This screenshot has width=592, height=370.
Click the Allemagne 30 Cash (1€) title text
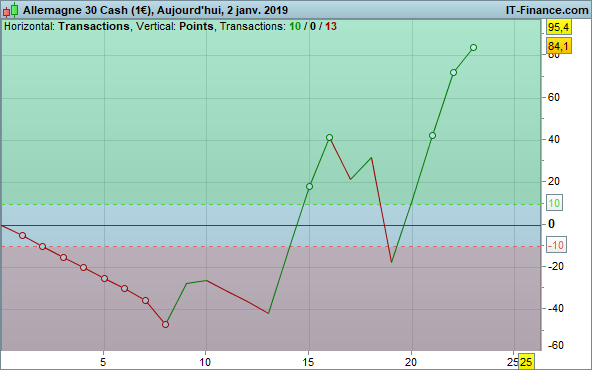88,10
